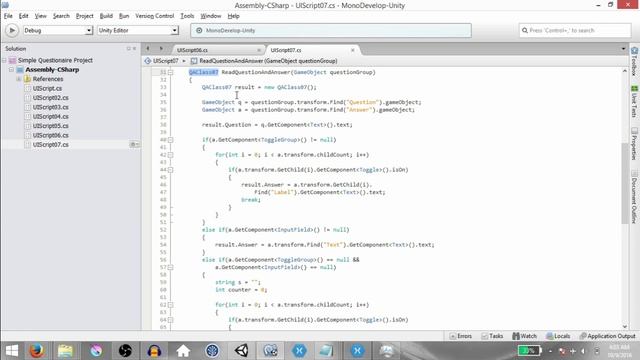Collapse the Simple Questionaire Project solution node
This screenshot has width=640, height=360.
(4, 60)
